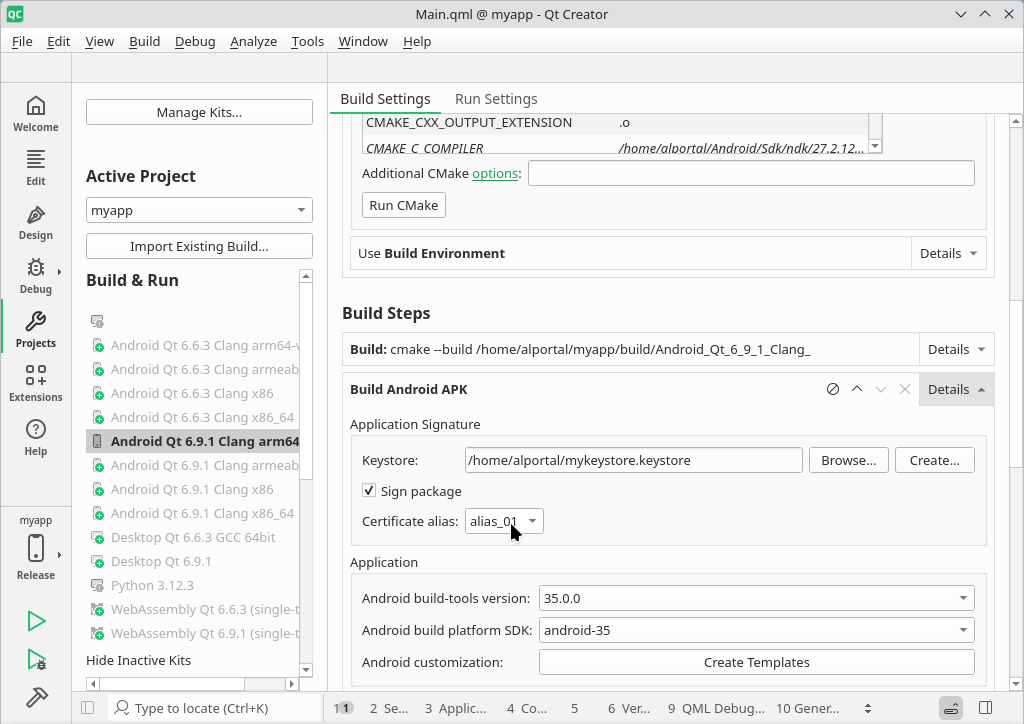
Task: Click the Keystore path field
Action: click(633, 460)
